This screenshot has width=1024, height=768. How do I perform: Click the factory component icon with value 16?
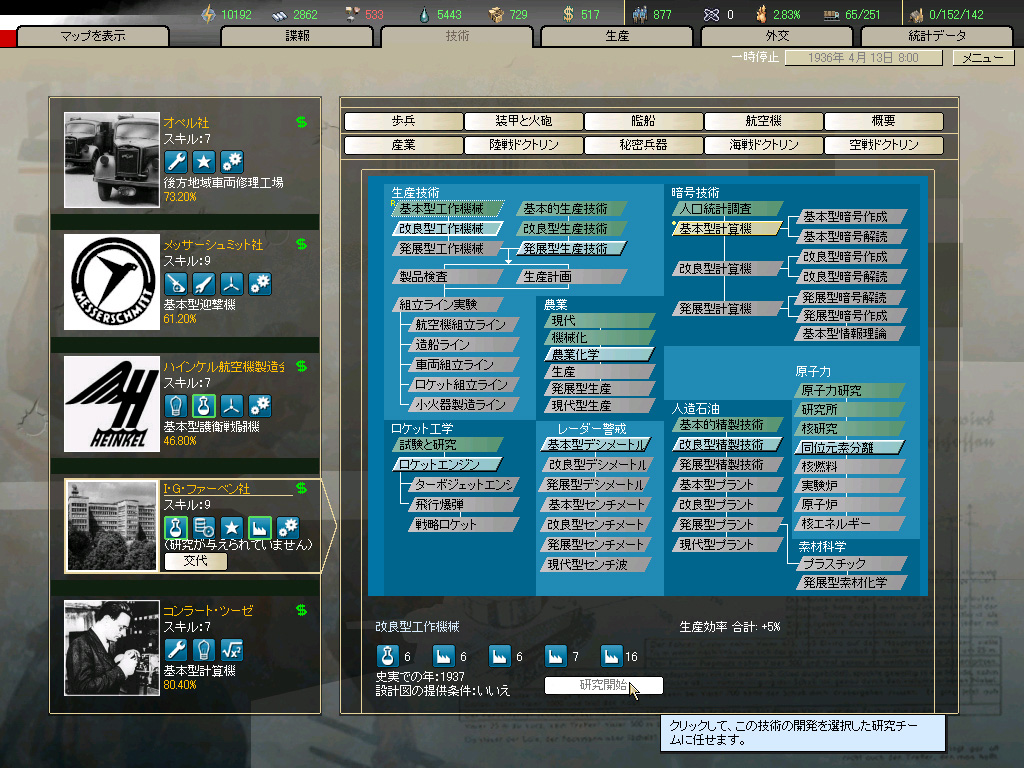coord(611,656)
